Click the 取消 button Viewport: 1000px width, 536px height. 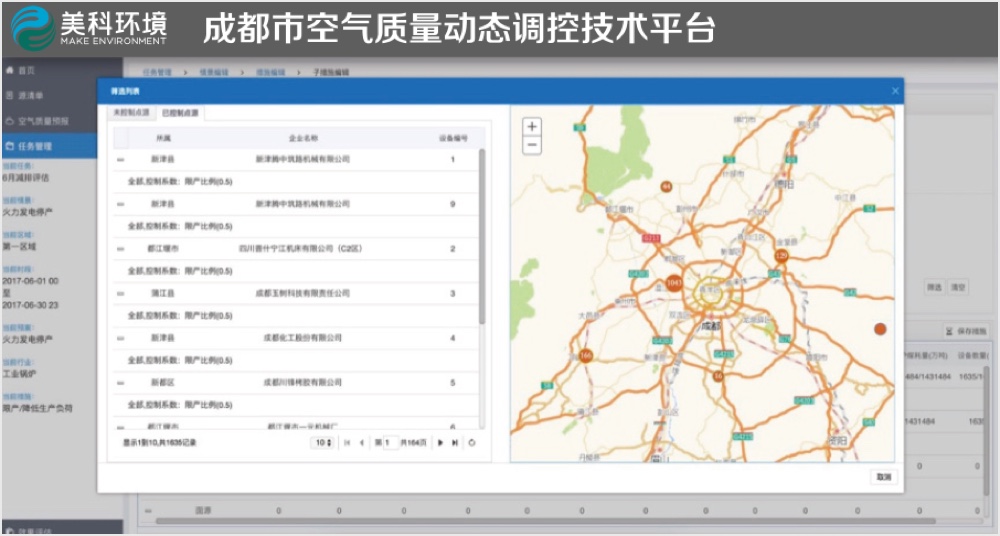(883, 477)
